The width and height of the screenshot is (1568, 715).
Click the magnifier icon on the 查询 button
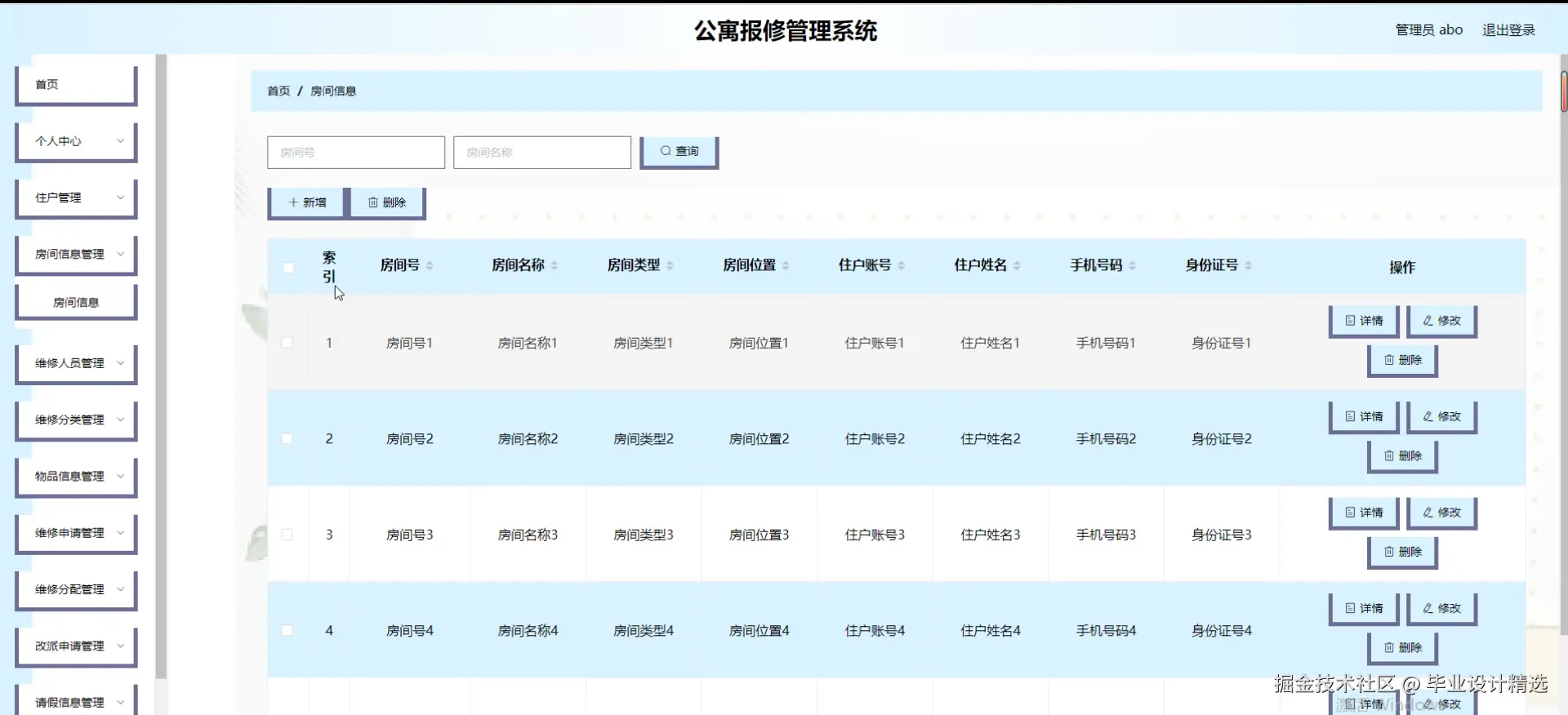pos(666,151)
